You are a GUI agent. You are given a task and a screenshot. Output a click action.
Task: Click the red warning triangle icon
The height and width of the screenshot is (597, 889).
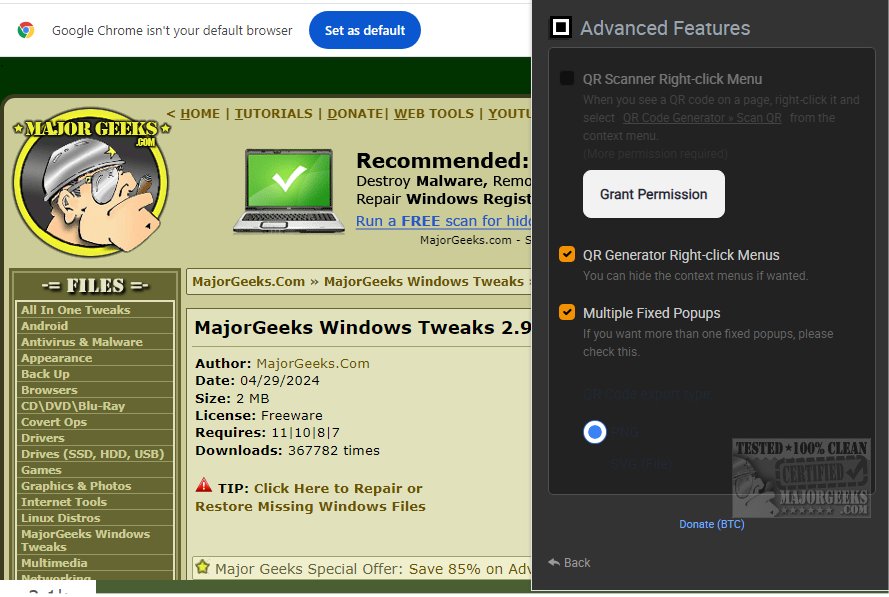pyautogui.click(x=204, y=485)
